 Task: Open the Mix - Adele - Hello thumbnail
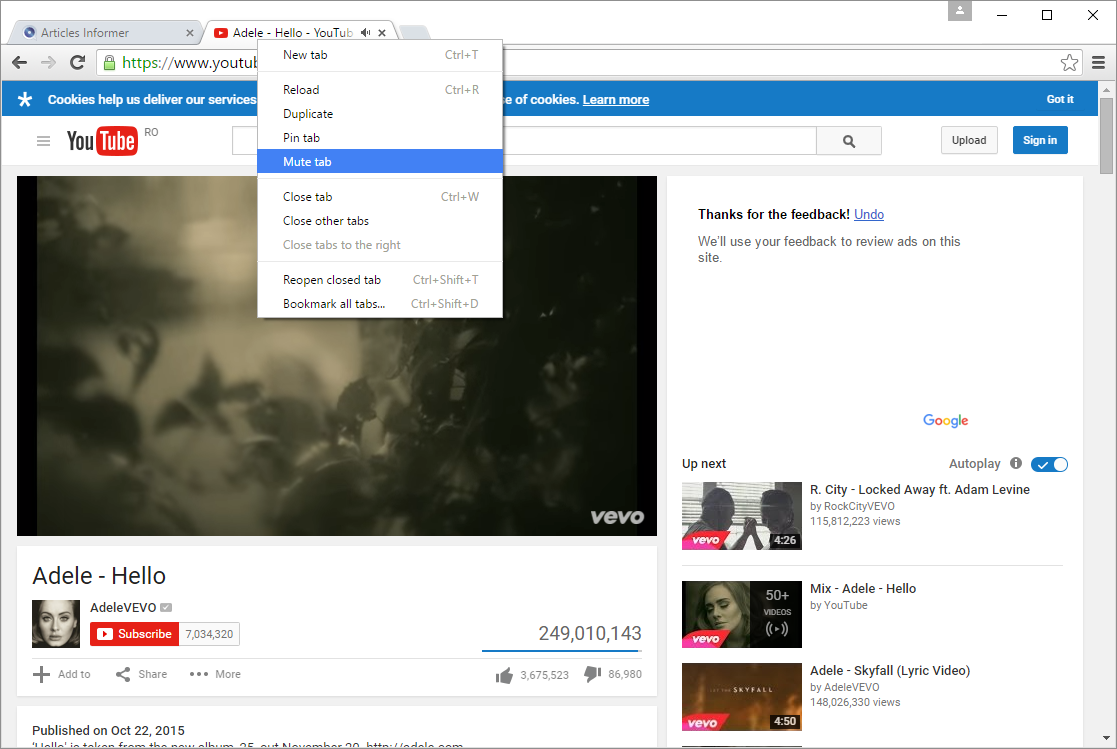pyautogui.click(x=742, y=614)
